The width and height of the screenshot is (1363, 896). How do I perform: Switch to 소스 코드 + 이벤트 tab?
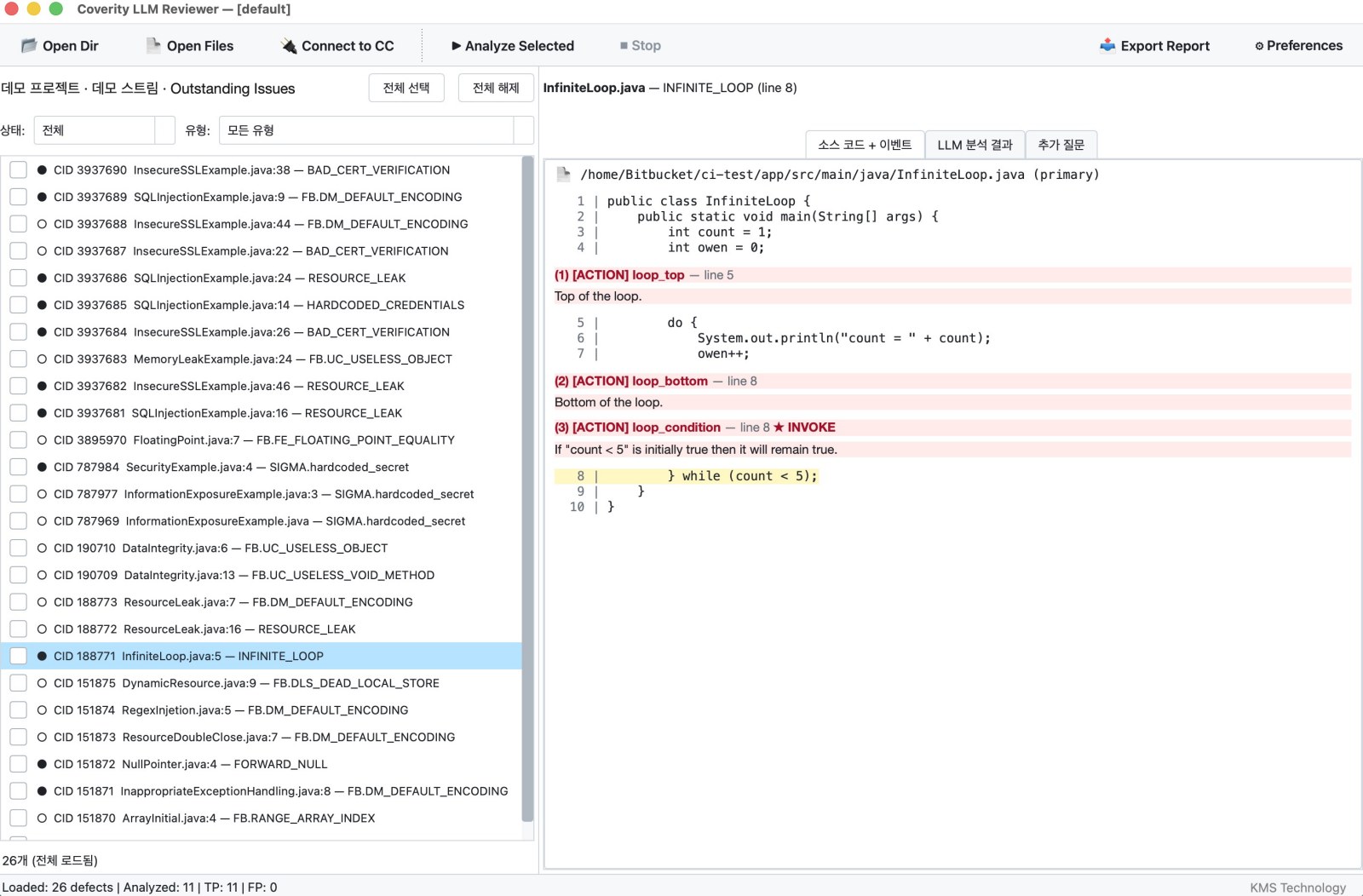865,145
